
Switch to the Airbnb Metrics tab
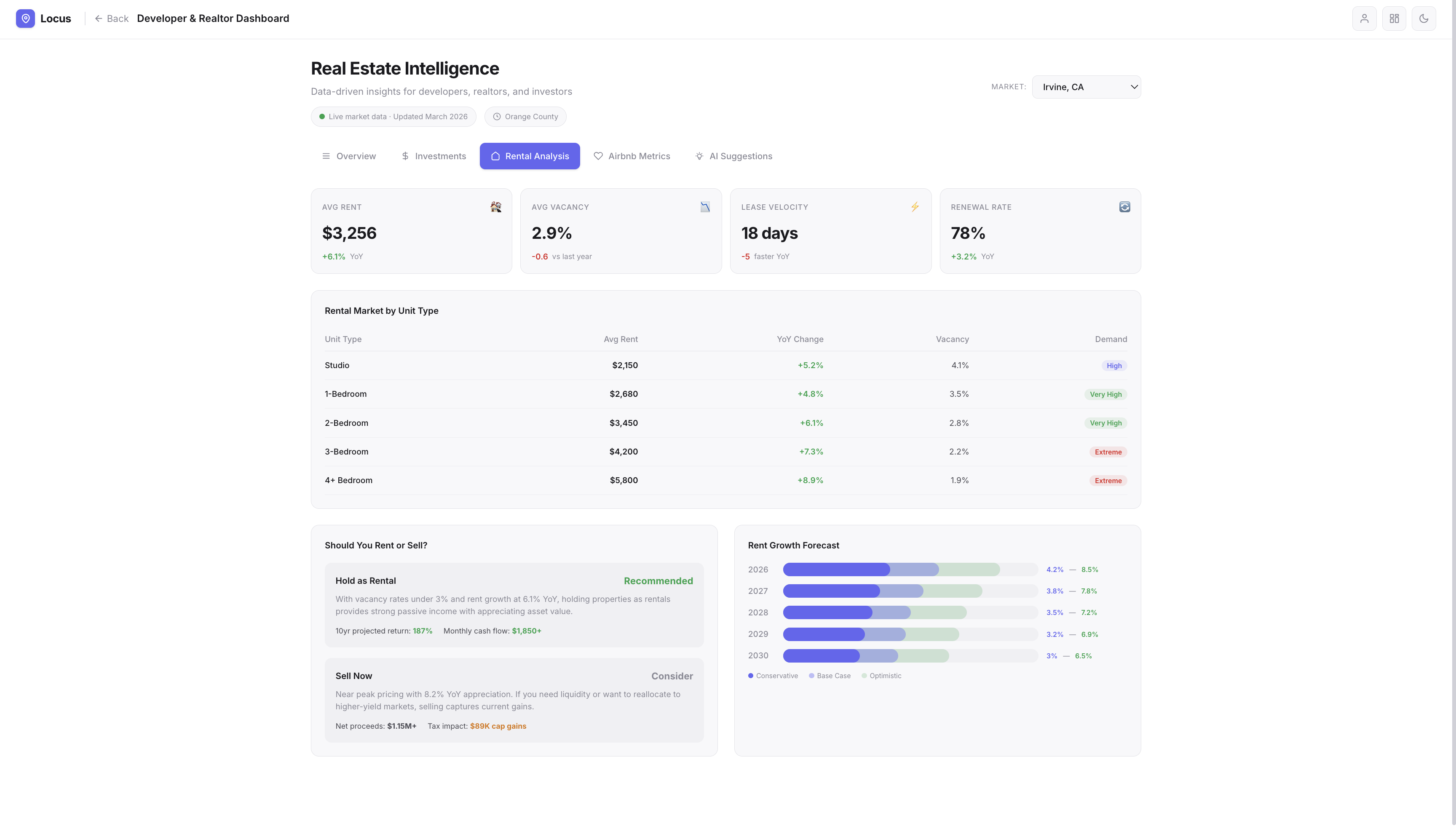(x=631, y=156)
